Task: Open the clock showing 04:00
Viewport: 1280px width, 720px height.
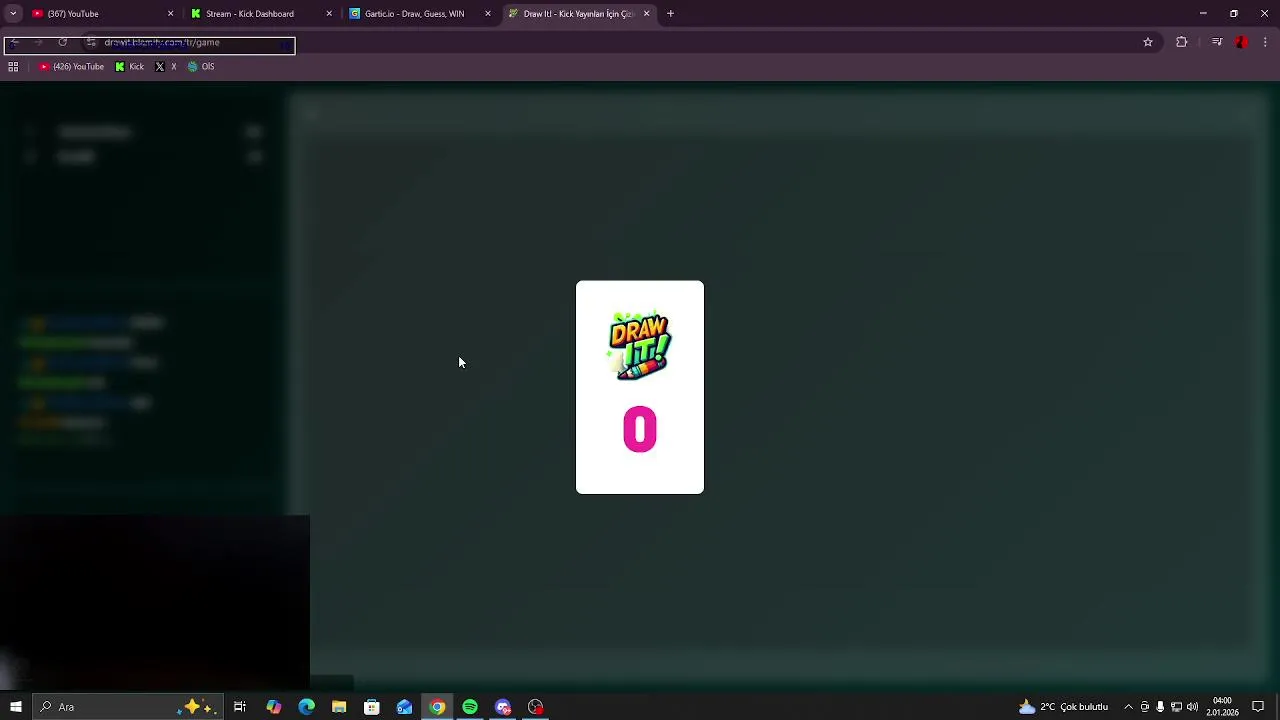Action: click(1222, 707)
